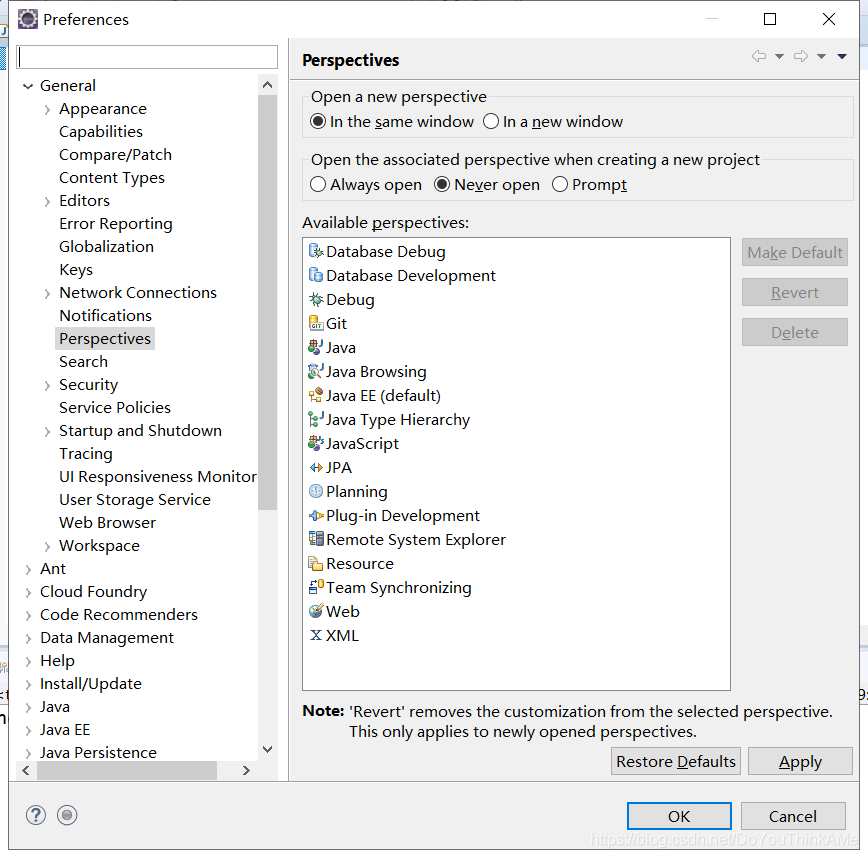
Task: Click the Git perspective icon
Action: pos(316,323)
